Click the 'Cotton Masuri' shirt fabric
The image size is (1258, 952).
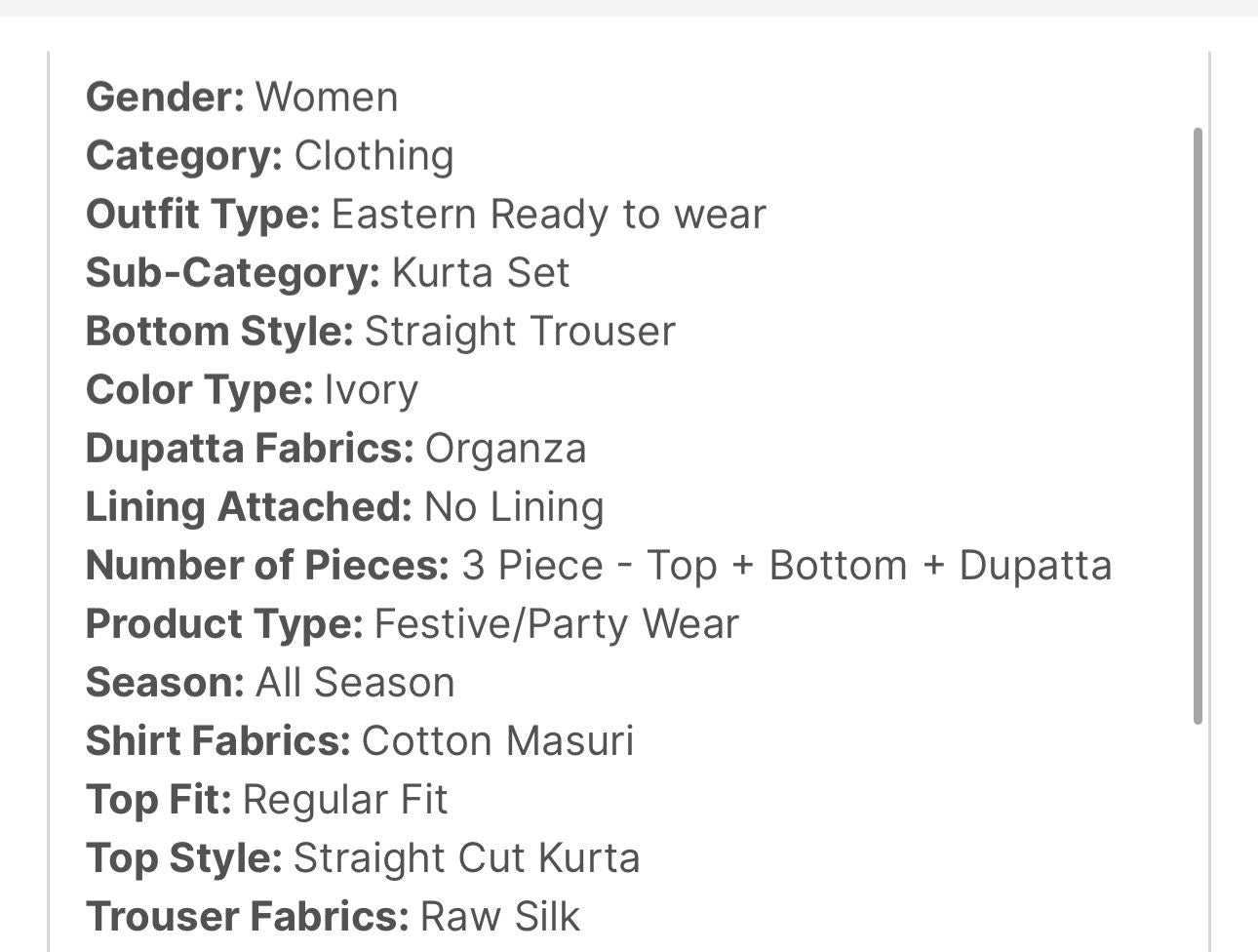(x=497, y=741)
